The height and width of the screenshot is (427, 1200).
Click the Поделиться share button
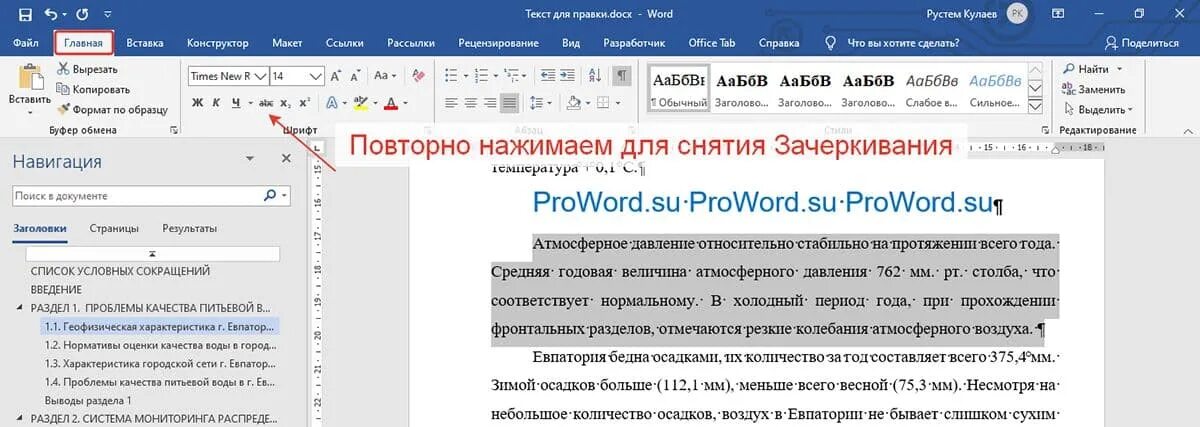1142,43
